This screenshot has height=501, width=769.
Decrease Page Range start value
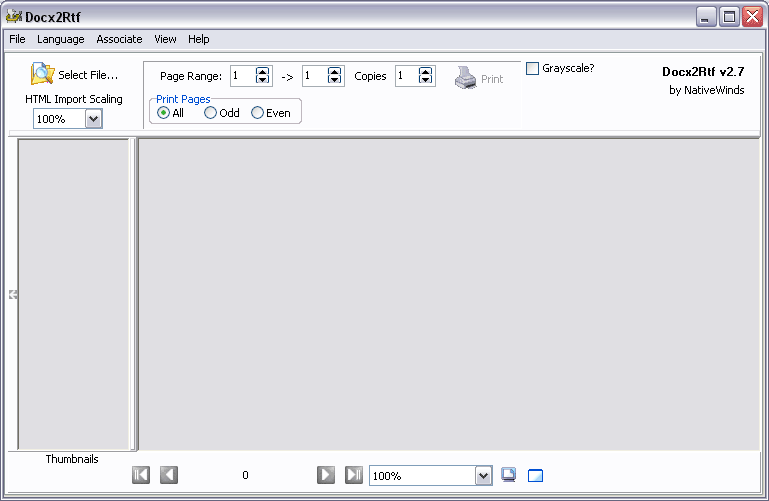(x=263, y=79)
